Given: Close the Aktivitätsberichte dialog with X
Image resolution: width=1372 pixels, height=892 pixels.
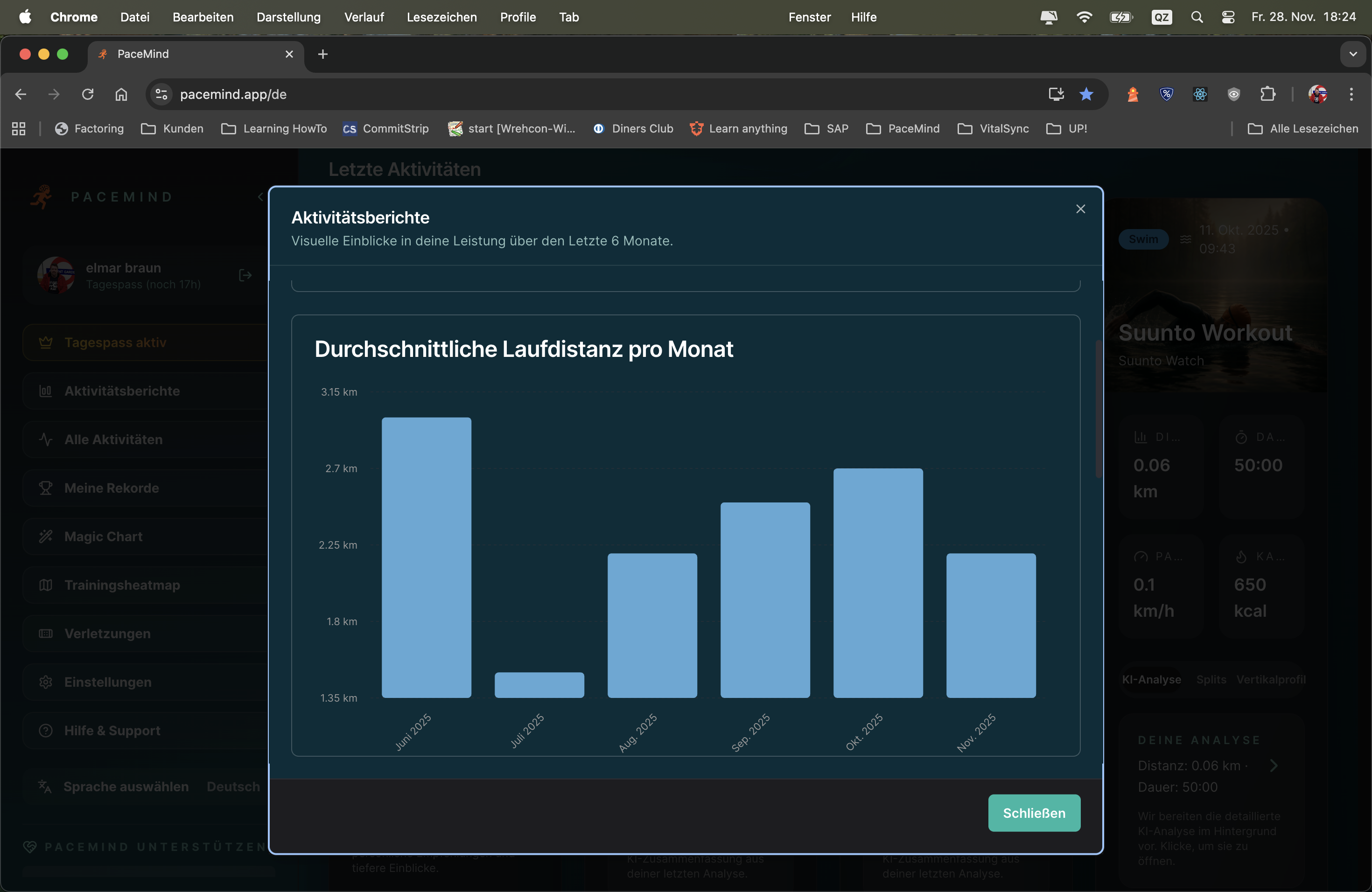Looking at the screenshot, I should (x=1080, y=209).
